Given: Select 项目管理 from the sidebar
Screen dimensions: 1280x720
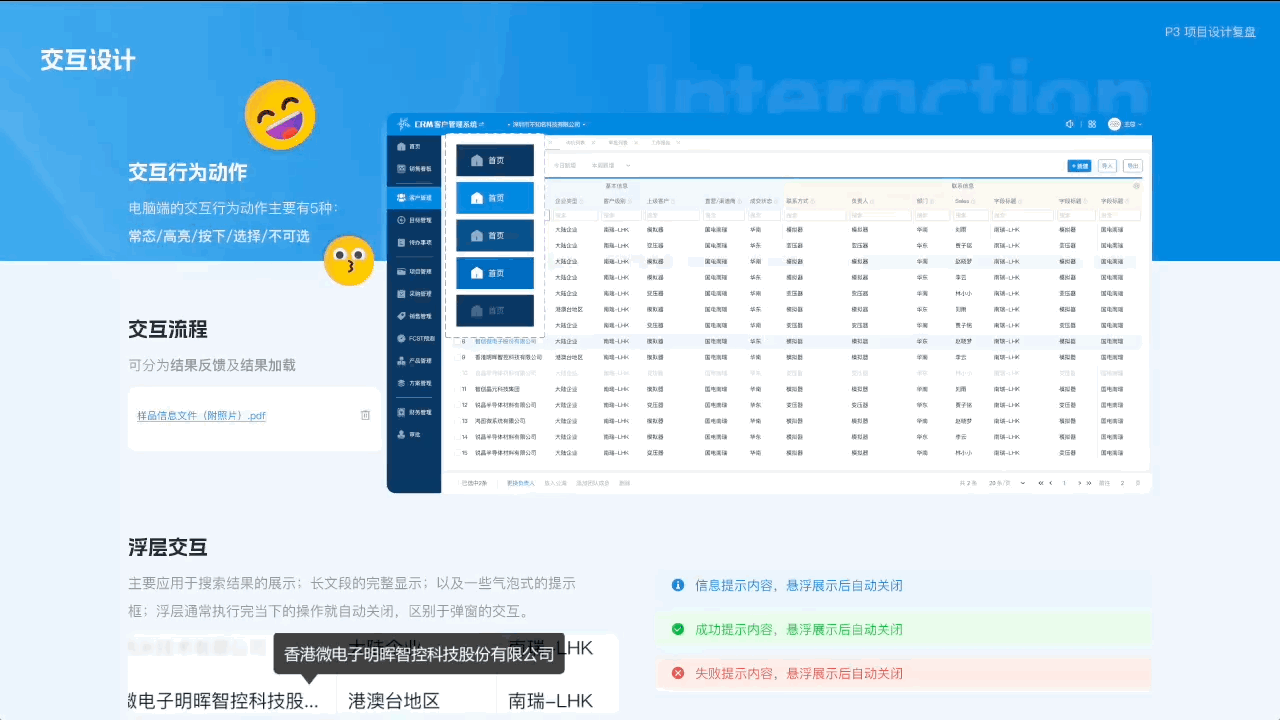Looking at the screenshot, I should pos(413,272).
